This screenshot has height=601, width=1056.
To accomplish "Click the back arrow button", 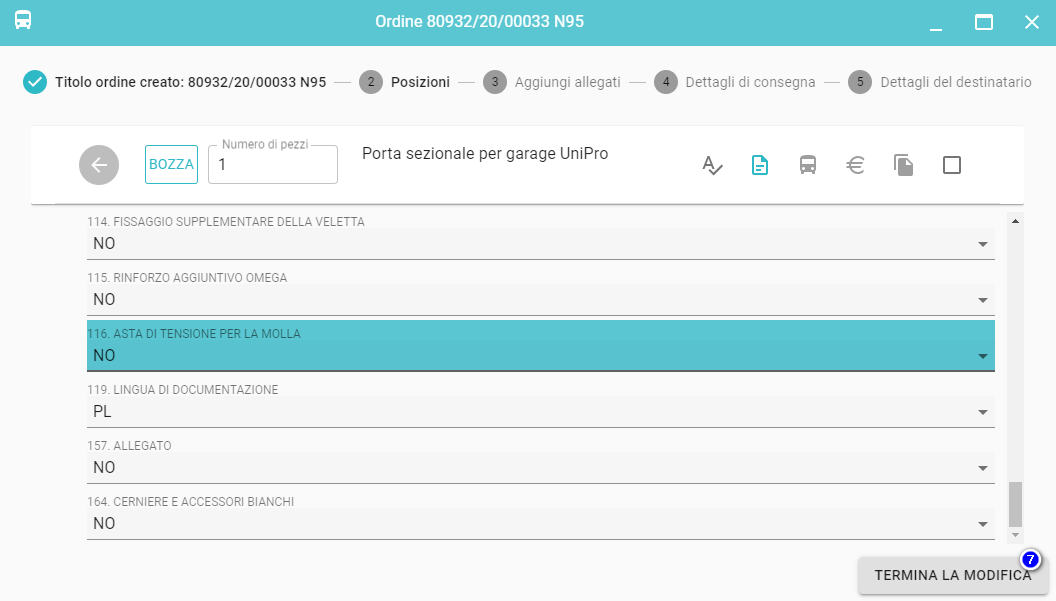I will click(x=99, y=165).
